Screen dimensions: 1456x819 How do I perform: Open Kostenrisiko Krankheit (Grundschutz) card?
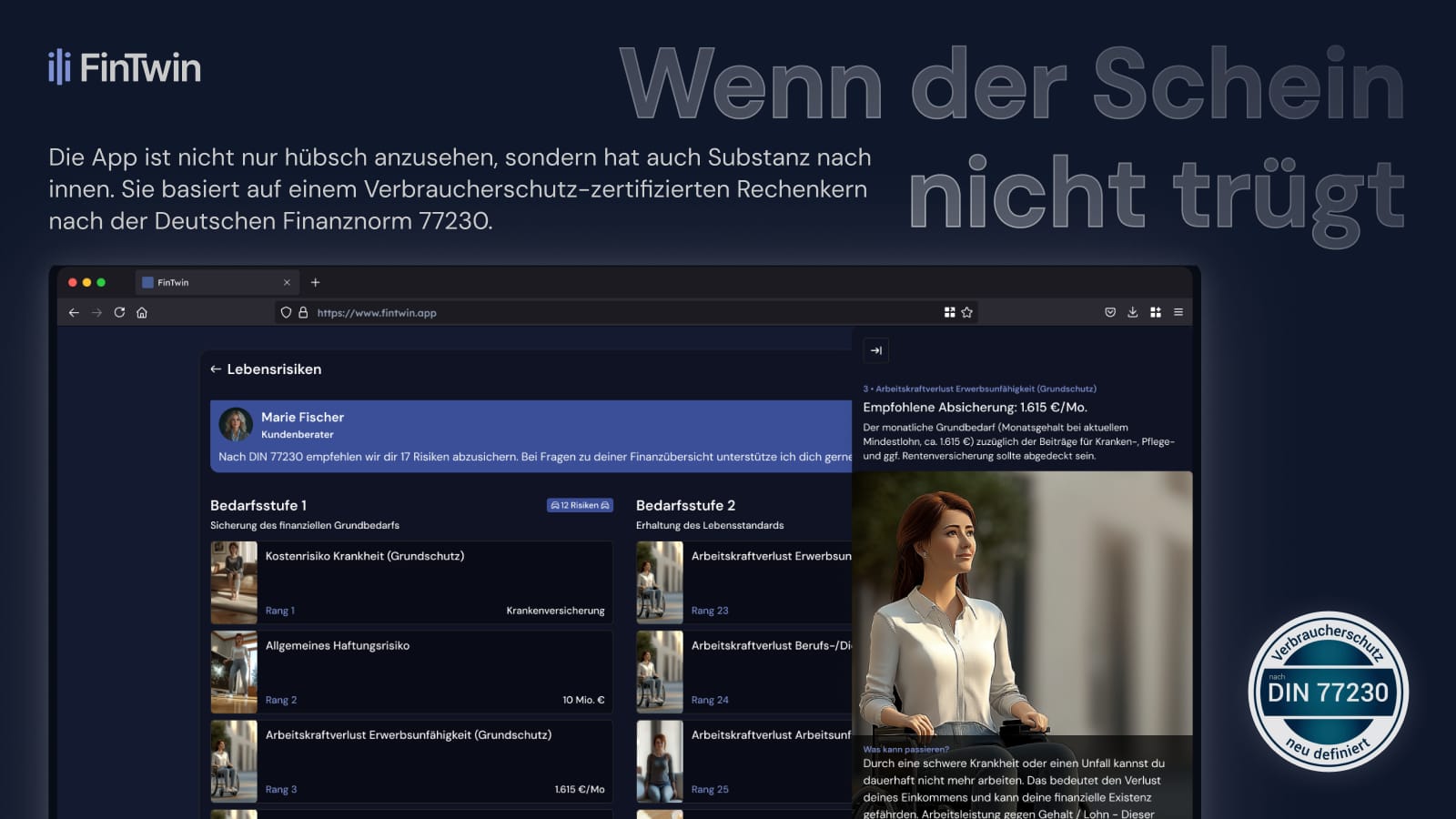411,582
